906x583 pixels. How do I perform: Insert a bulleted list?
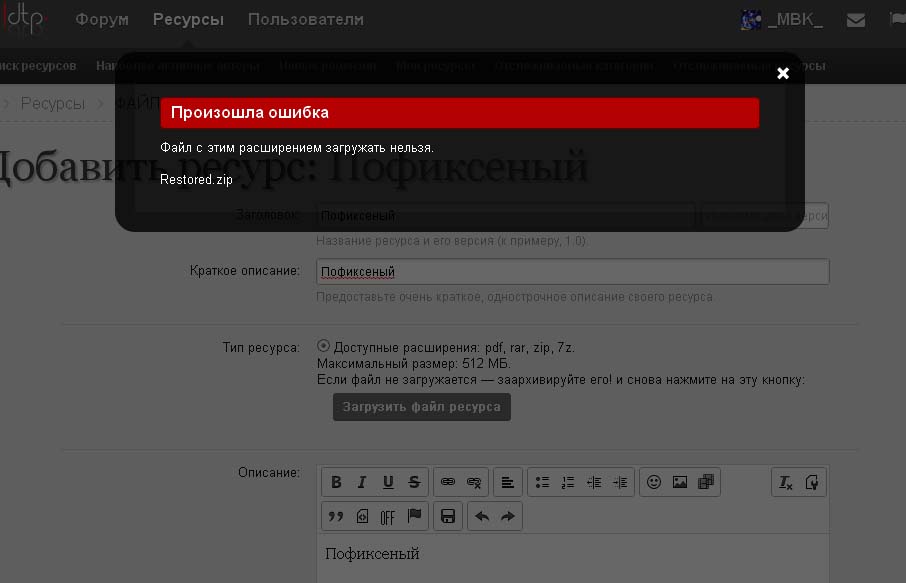tap(542, 482)
